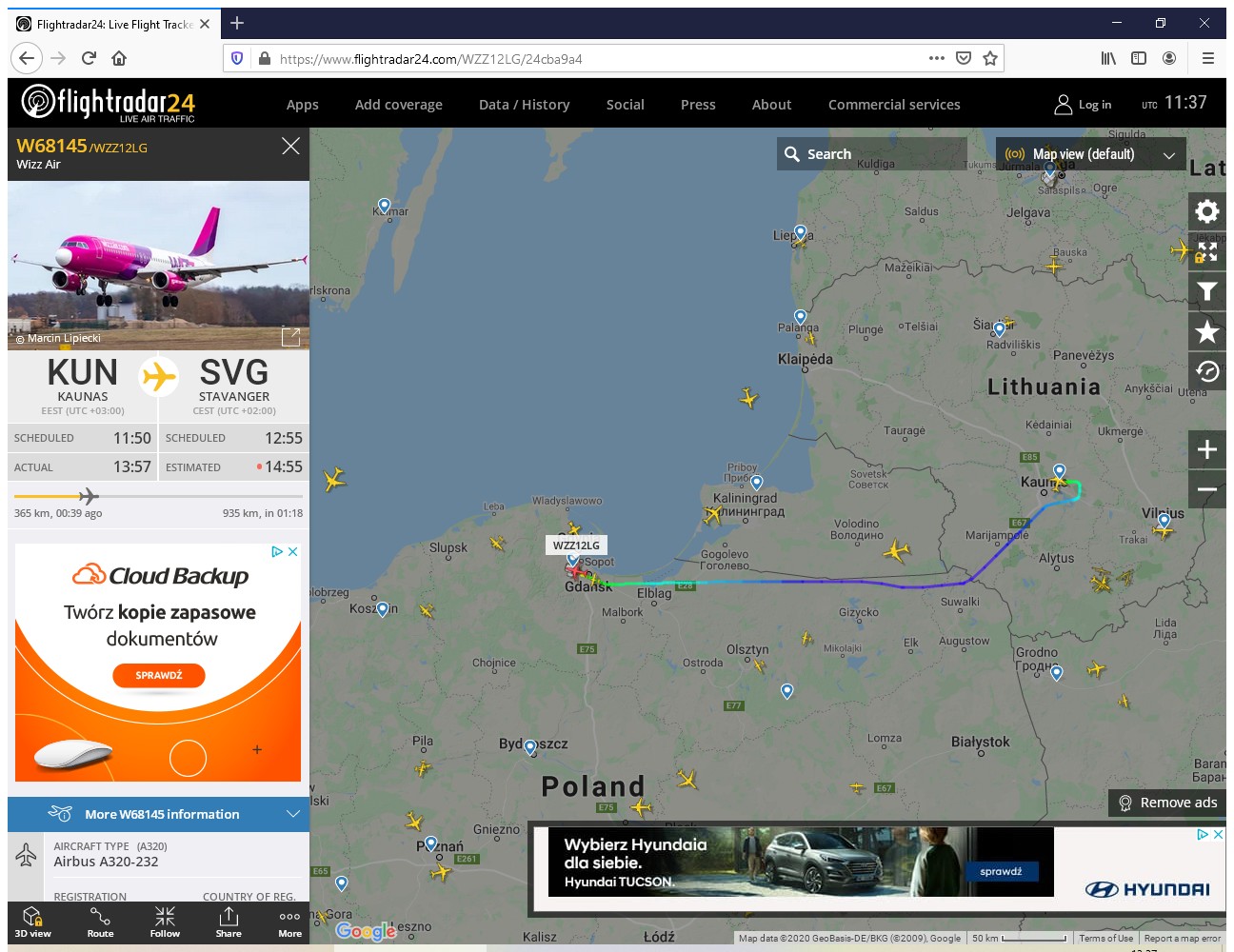Open page actions three-dot menu in address bar
The image size is (1234, 952).
(937, 58)
